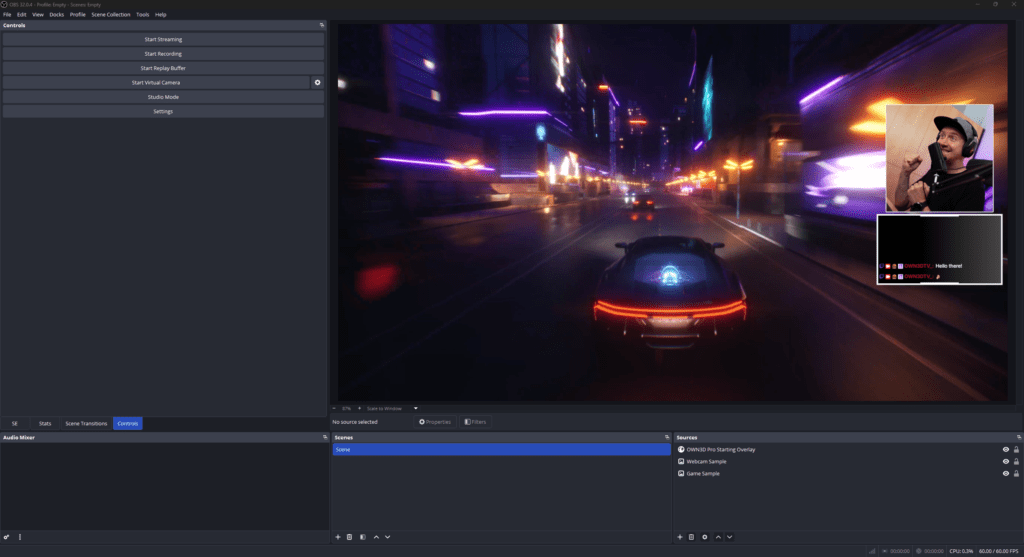Click Start Recording button
Image resolution: width=1024 pixels, height=557 pixels.
(x=163, y=54)
